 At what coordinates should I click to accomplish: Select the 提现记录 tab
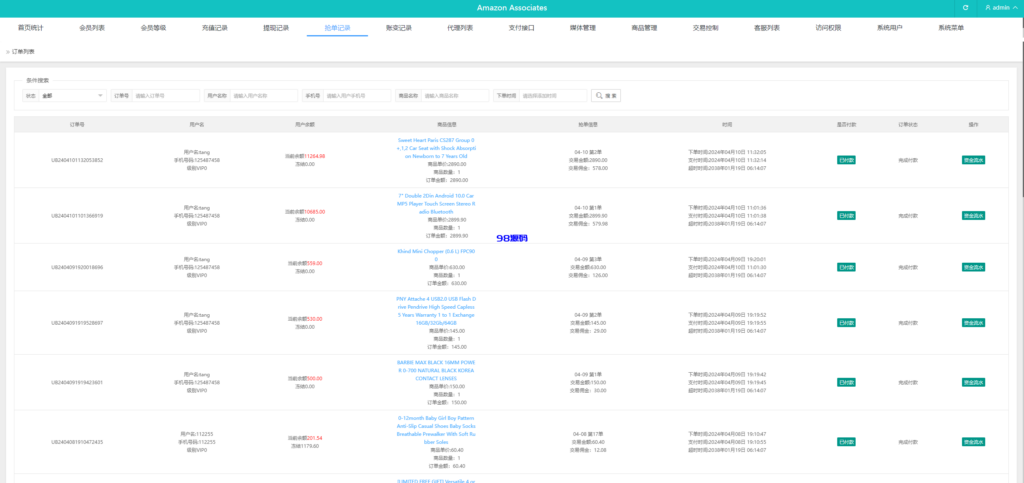[x=276, y=28]
